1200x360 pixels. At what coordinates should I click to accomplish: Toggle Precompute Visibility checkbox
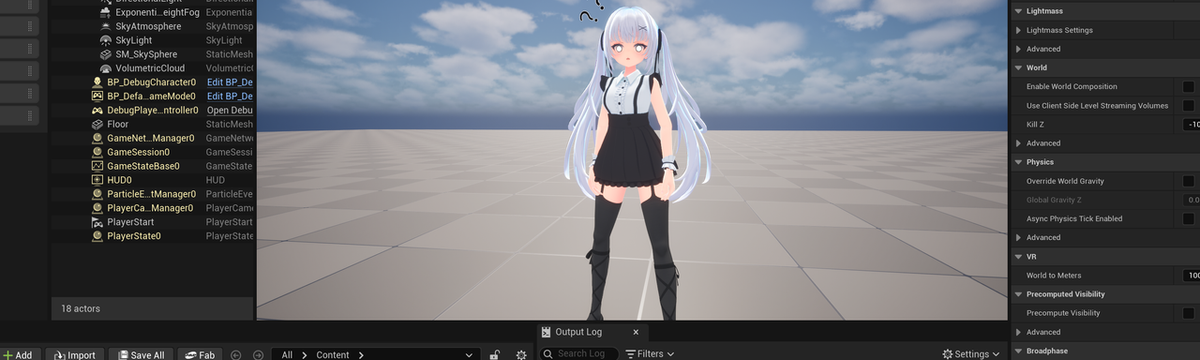(1188, 313)
